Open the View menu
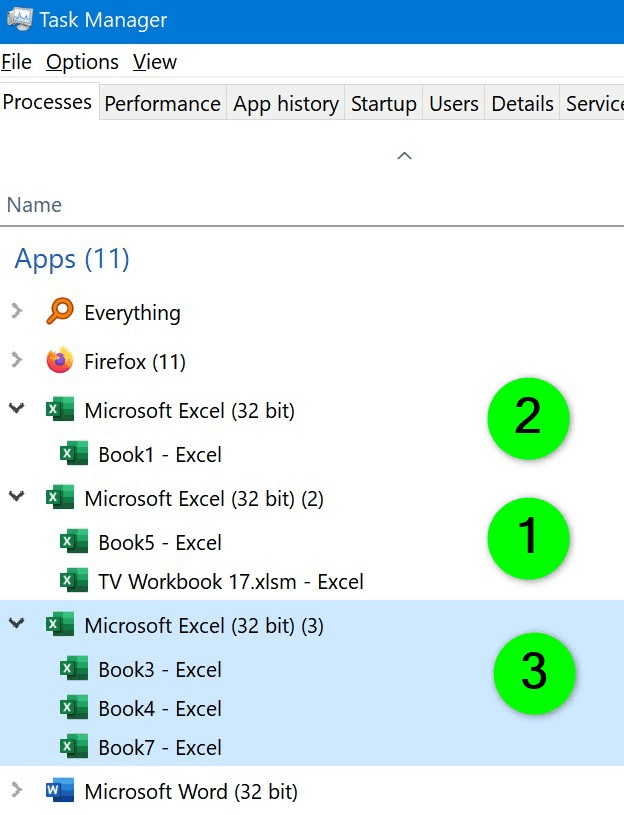This screenshot has width=624, height=815. (154, 62)
